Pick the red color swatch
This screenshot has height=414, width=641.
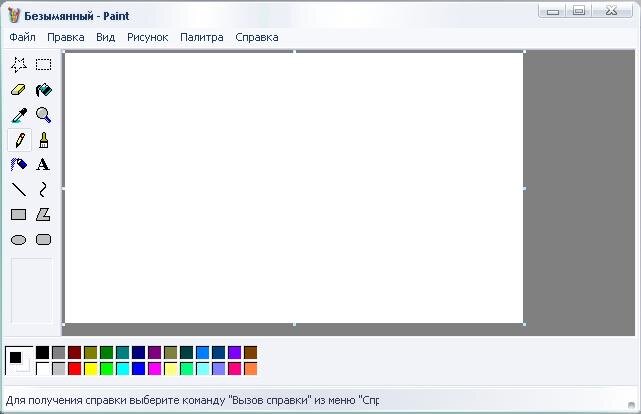(74, 369)
